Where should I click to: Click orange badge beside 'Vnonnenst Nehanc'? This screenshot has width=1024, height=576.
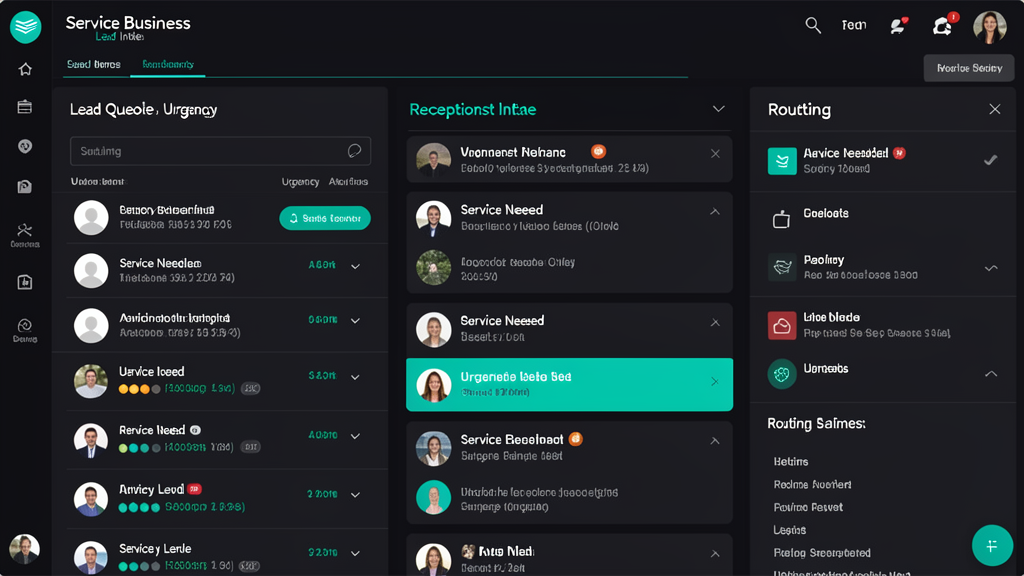click(598, 152)
